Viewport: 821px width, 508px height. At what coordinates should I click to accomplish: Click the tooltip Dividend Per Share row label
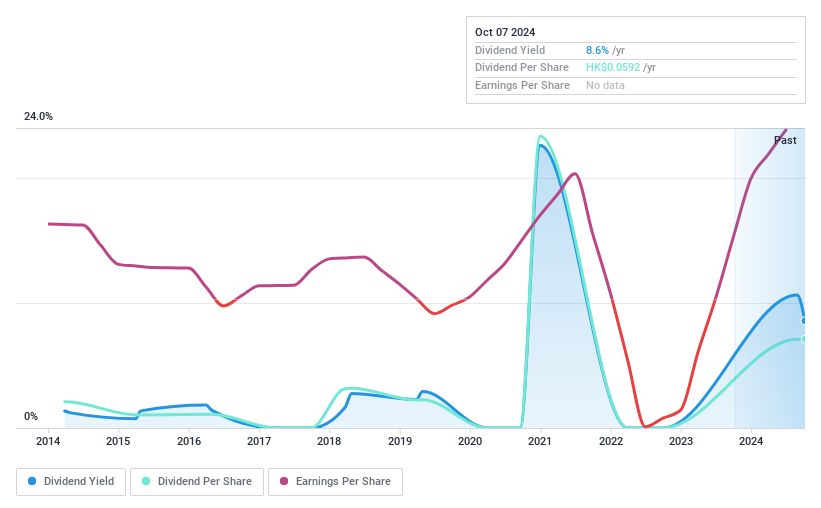point(522,67)
